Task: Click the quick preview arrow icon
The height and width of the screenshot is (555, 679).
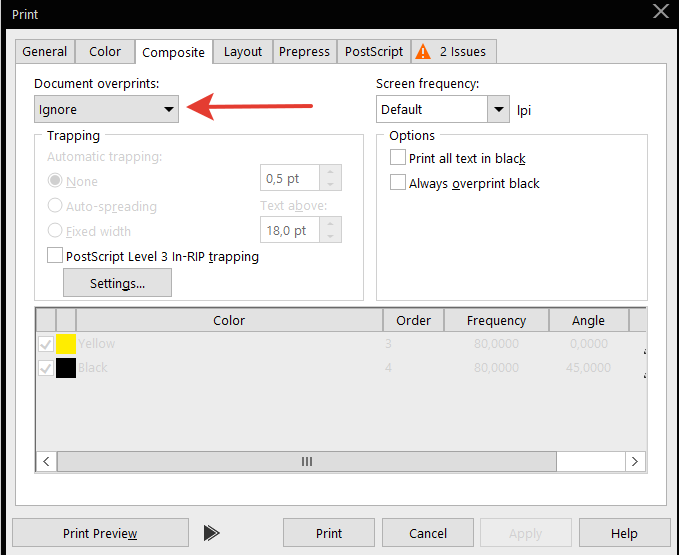Action: [211, 533]
